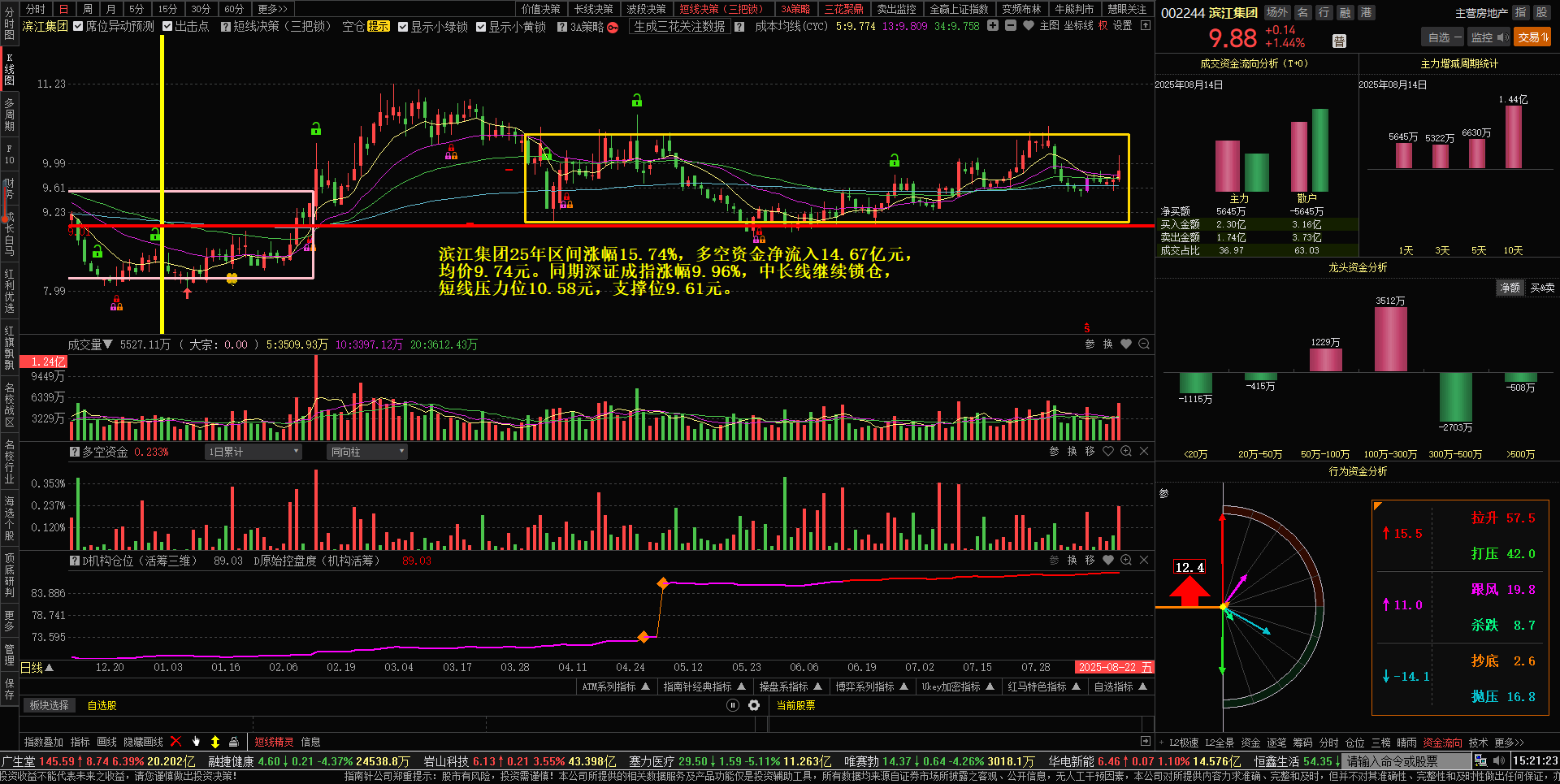Toggle 显示小黄锁 checkbox
Image resolution: width=1560 pixels, height=784 pixels.
(481, 27)
